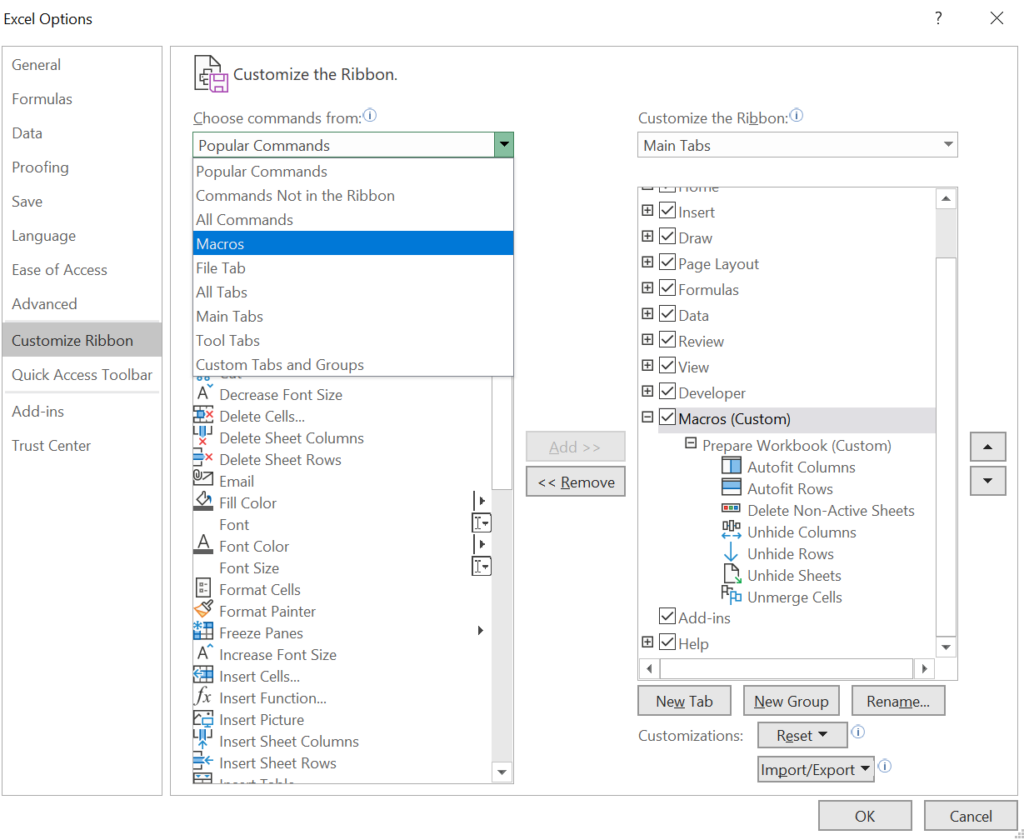This screenshot has height=840, width=1024.
Task: Uncheck the Macros (Custom) checkbox
Action: click(667, 416)
